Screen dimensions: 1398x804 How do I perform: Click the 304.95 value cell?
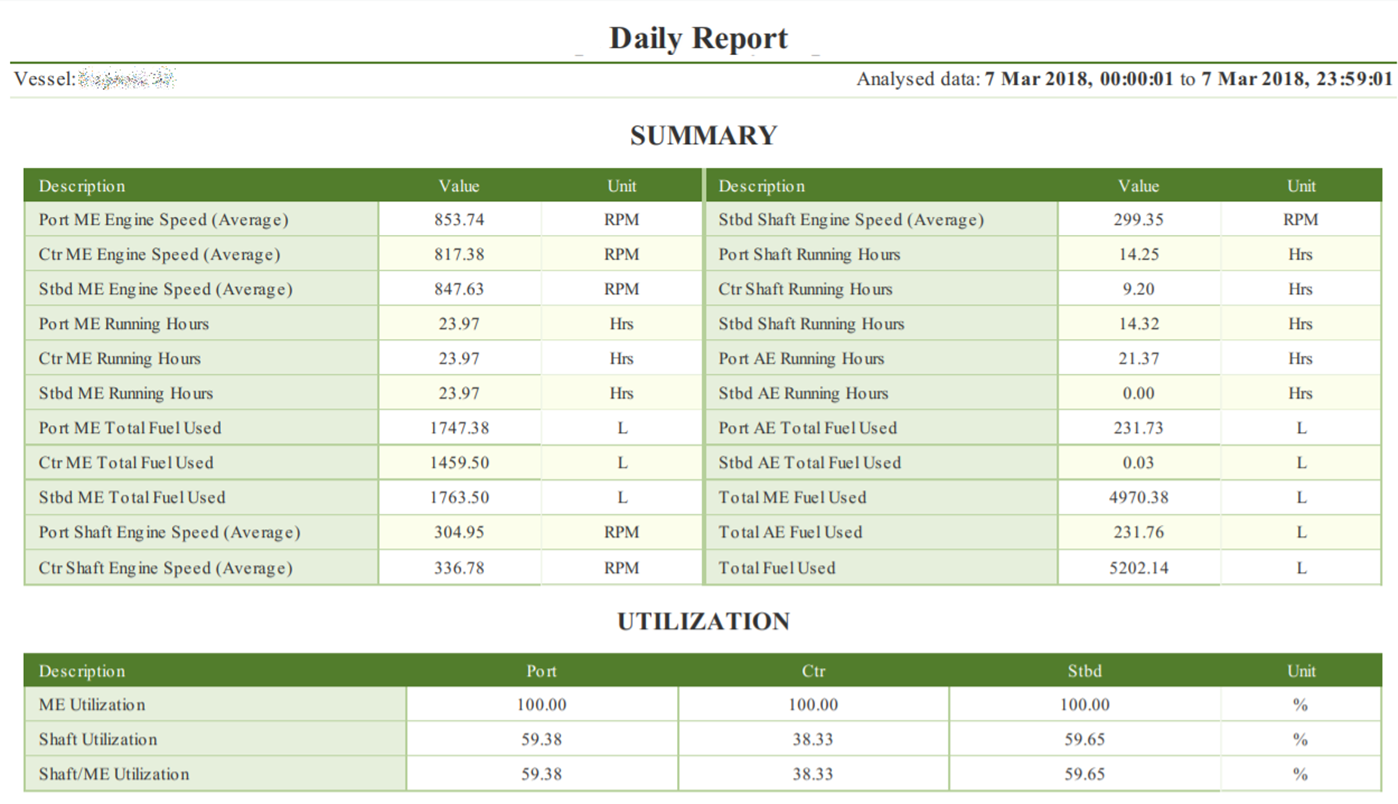pyautogui.click(x=459, y=533)
